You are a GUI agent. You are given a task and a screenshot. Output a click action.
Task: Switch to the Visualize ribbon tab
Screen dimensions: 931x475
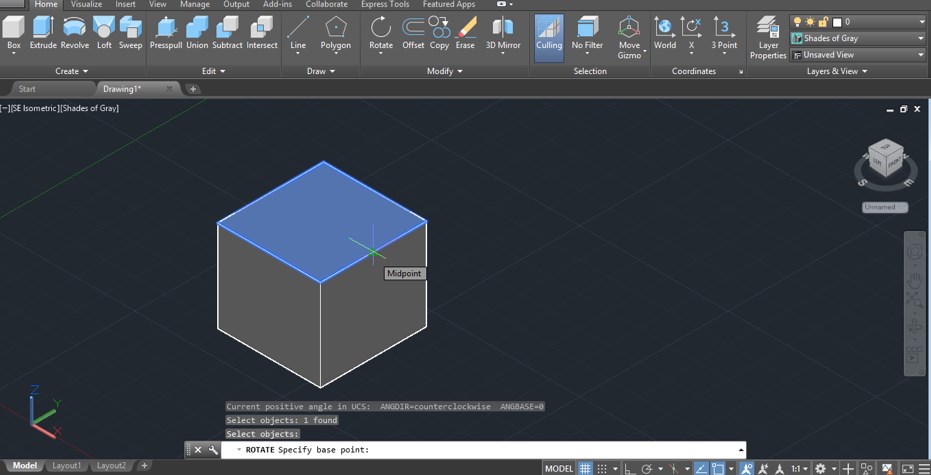(x=86, y=5)
